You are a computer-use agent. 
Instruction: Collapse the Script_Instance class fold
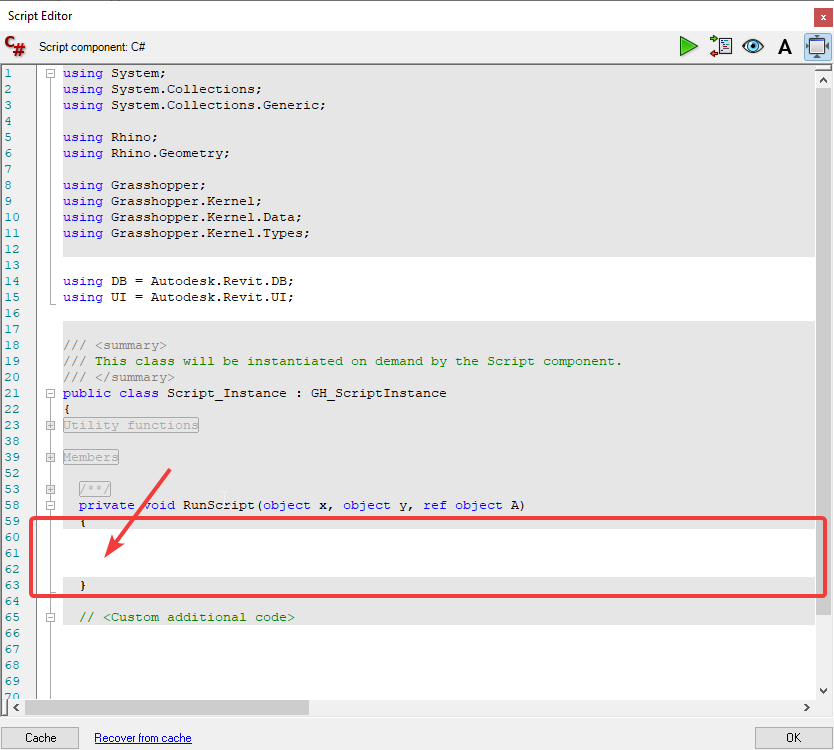point(50,393)
